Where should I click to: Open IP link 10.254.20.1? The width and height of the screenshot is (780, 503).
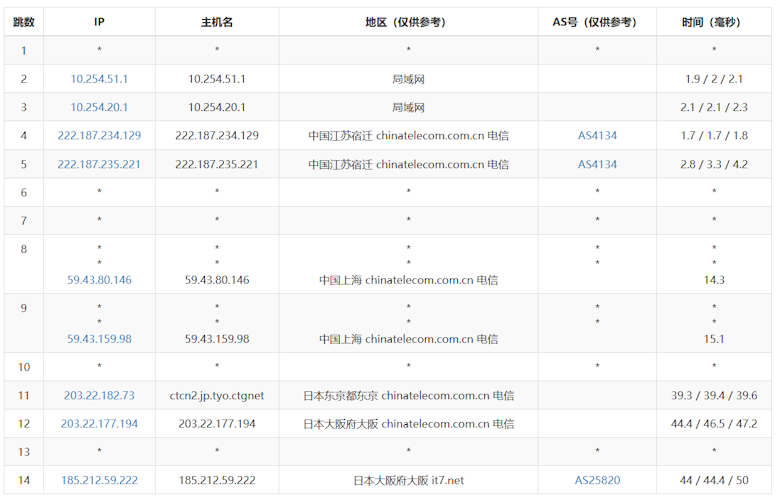coord(99,107)
